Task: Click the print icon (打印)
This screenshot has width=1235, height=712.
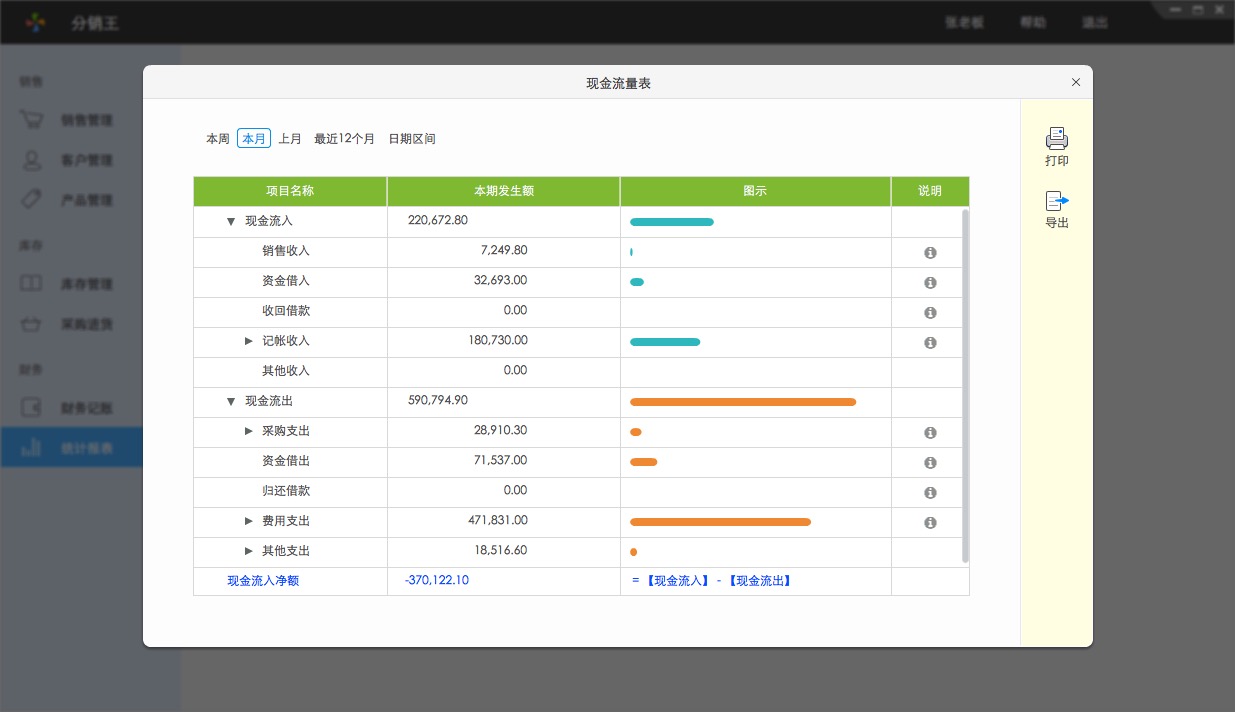Action: pos(1056,139)
